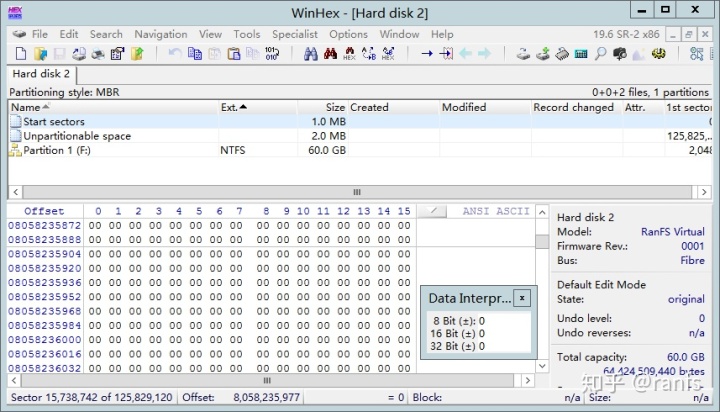Click the Replace hex values icon

(x=388, y=54)
